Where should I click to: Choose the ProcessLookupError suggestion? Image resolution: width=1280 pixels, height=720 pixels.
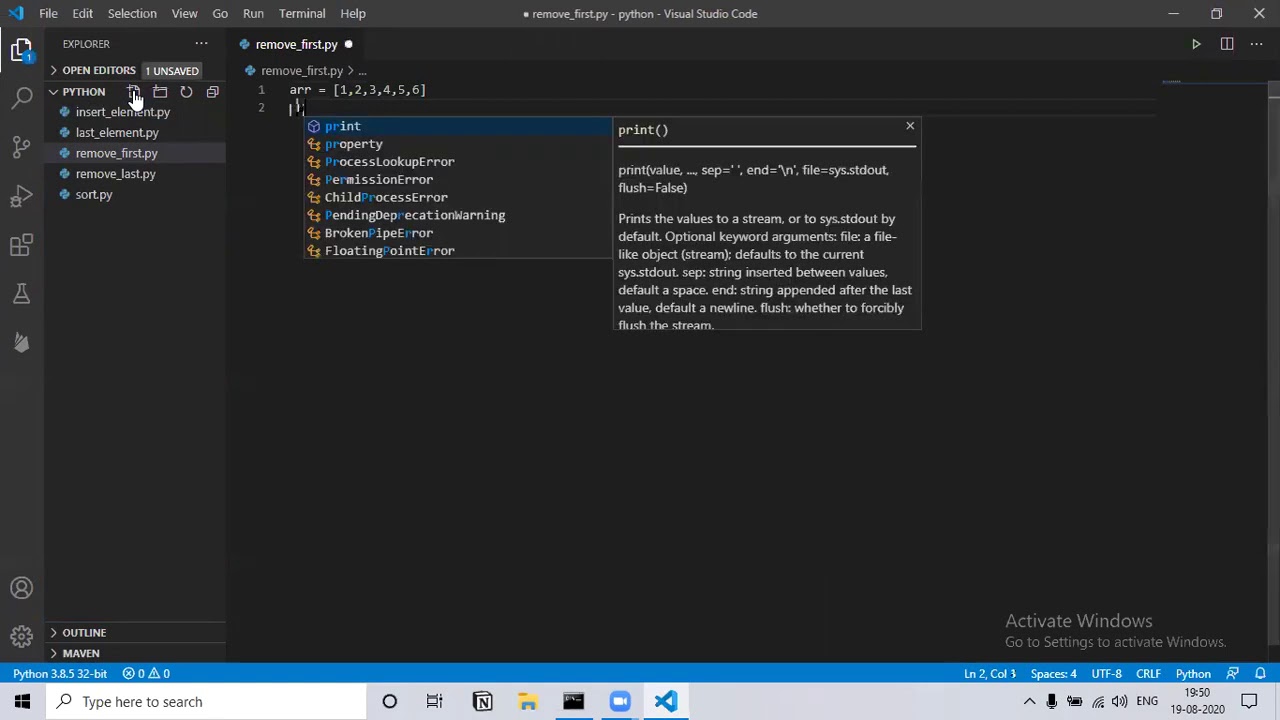pyautogui.click(x=458, y=162)
